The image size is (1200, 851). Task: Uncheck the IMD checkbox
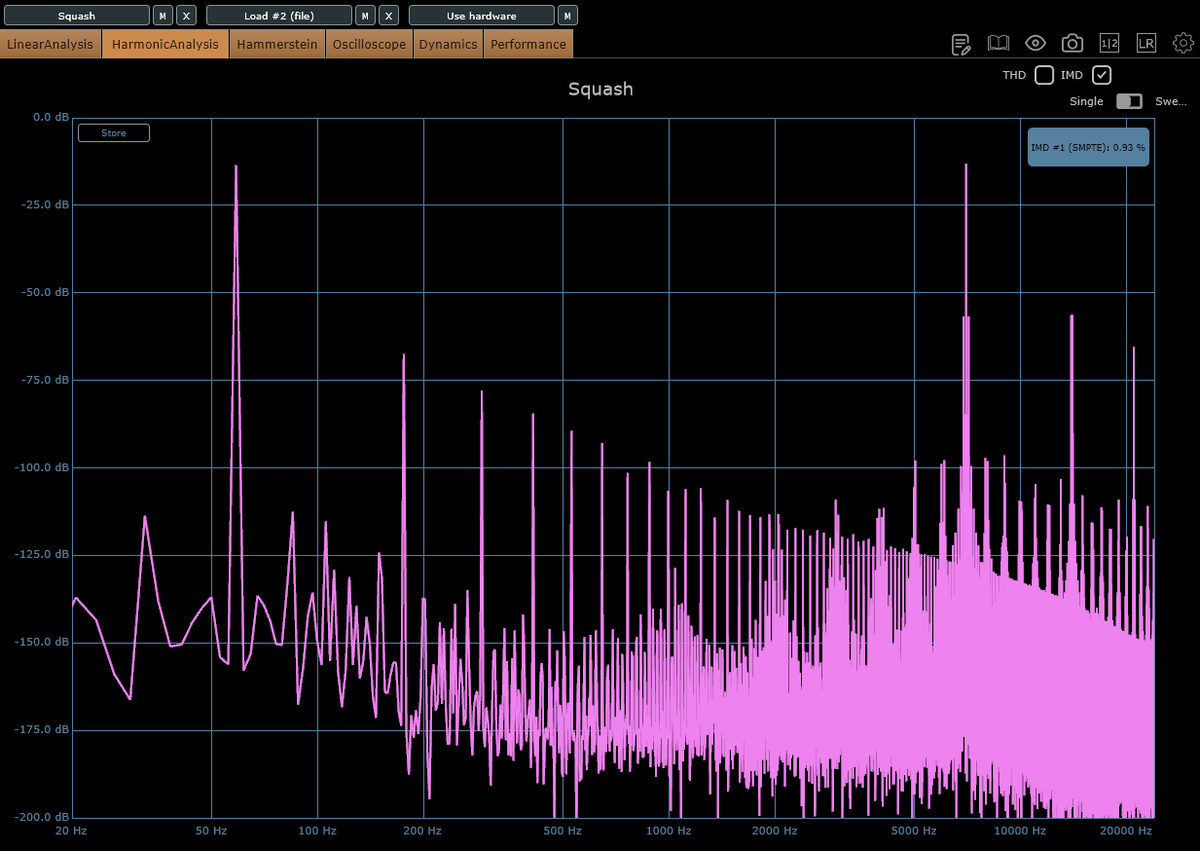coord(1102,75)
